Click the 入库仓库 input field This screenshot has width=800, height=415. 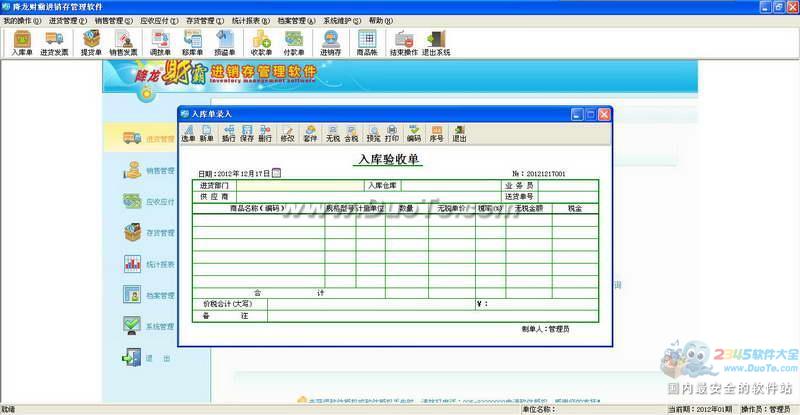[451, 185]
